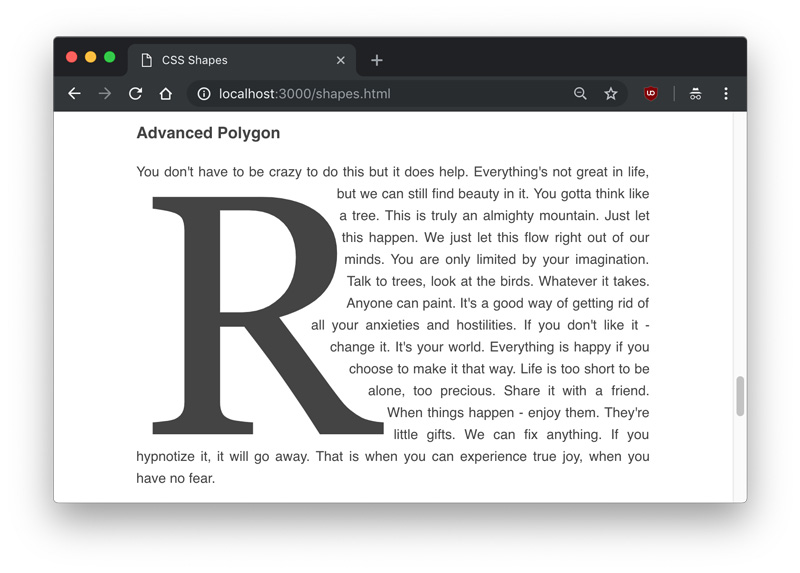The image size is (800, 573).
Task: Open the zoom magnifier in address bar
Action: [580, 94]
